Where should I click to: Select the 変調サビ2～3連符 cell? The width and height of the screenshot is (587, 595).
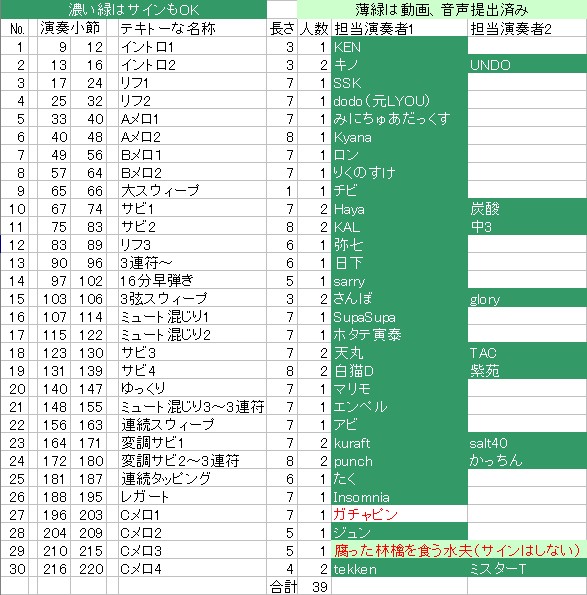192,461
